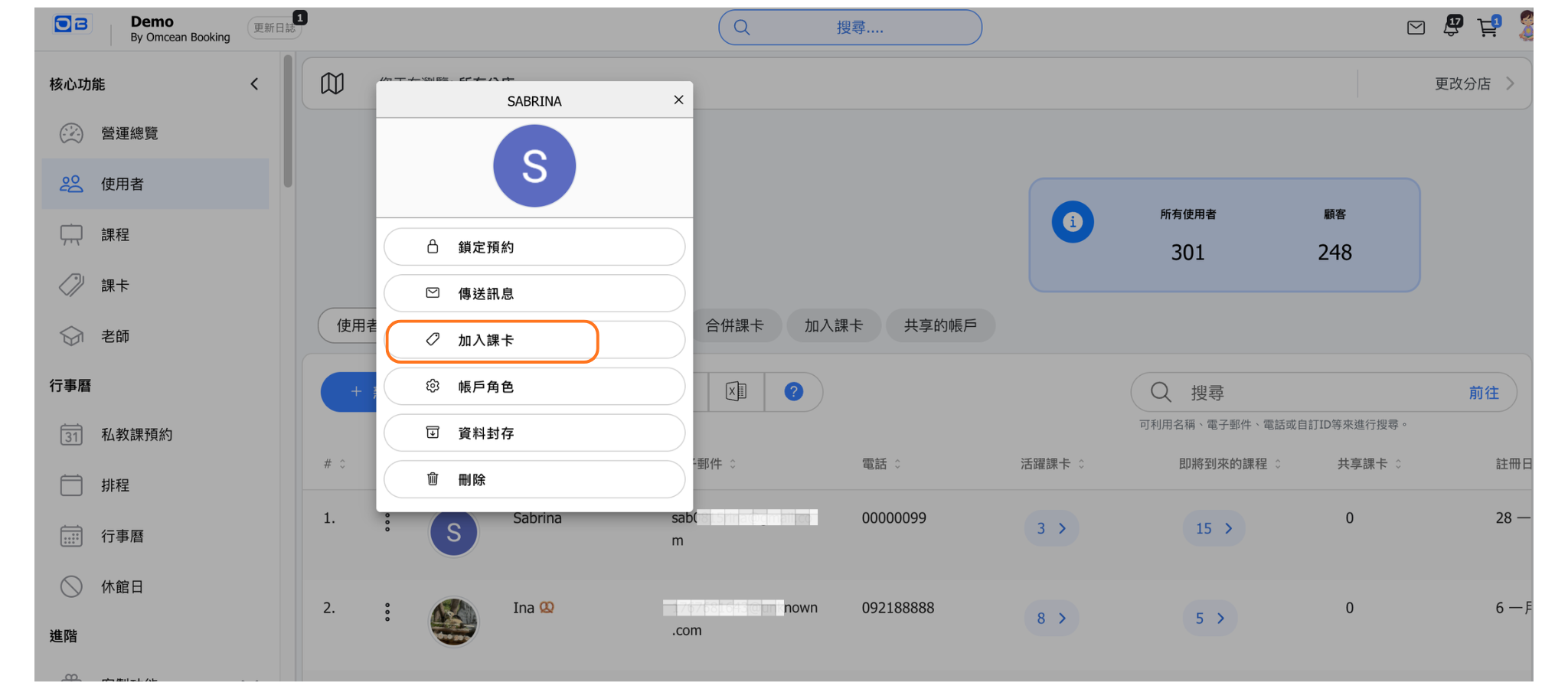Close the SABRINA popup dialog
This screenshot has width=1568, height=689.
coord(678,100)
